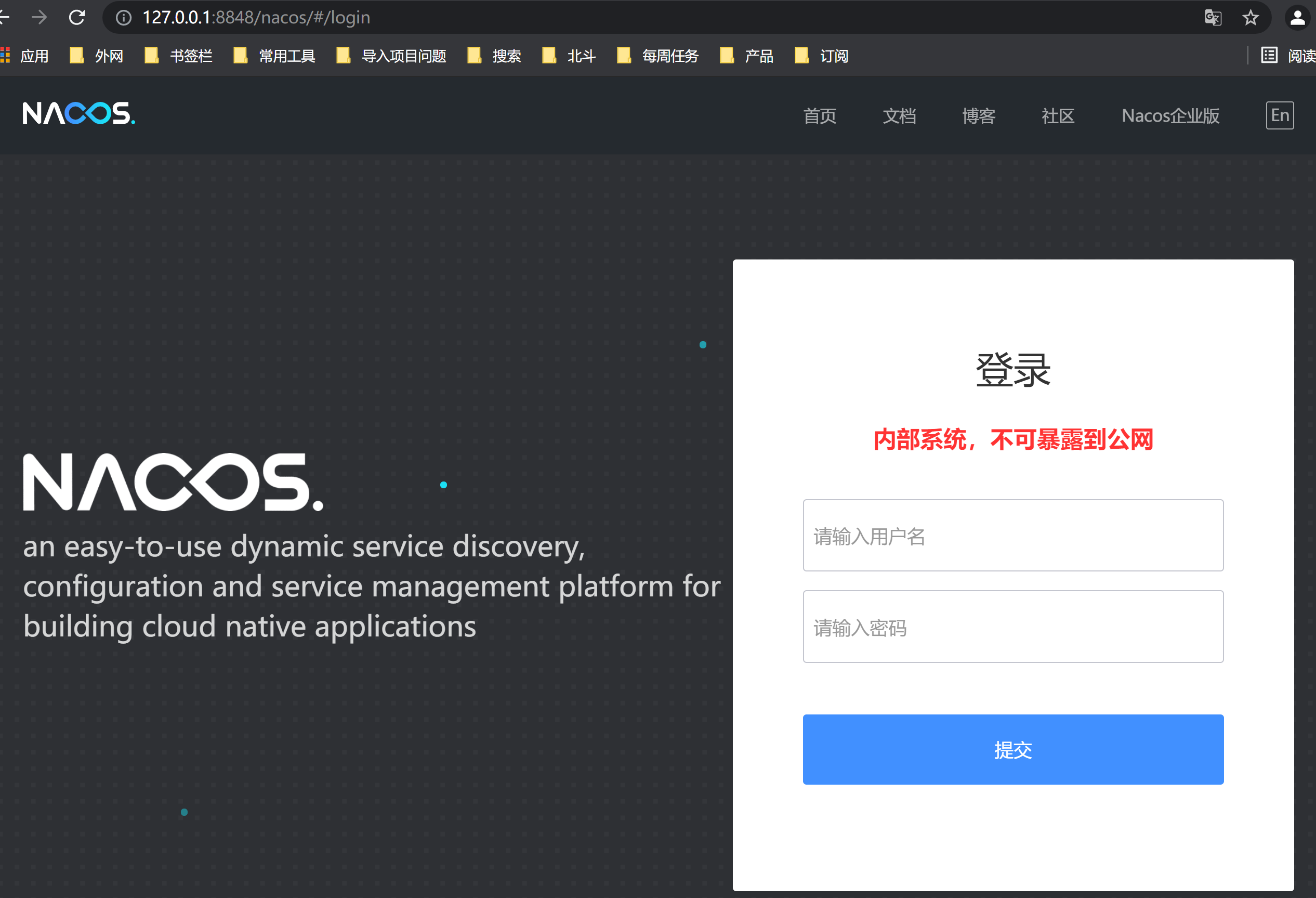Viewport: 1316px width, 898px height.
Task: Open Nacos企业版 link
Action: tap(1170, 115)
